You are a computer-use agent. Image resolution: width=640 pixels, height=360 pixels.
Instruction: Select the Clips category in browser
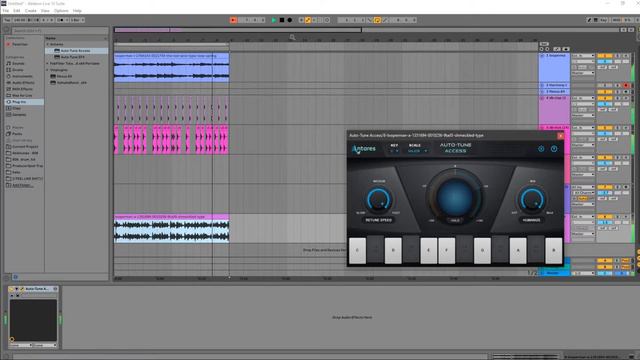[16, 108]
